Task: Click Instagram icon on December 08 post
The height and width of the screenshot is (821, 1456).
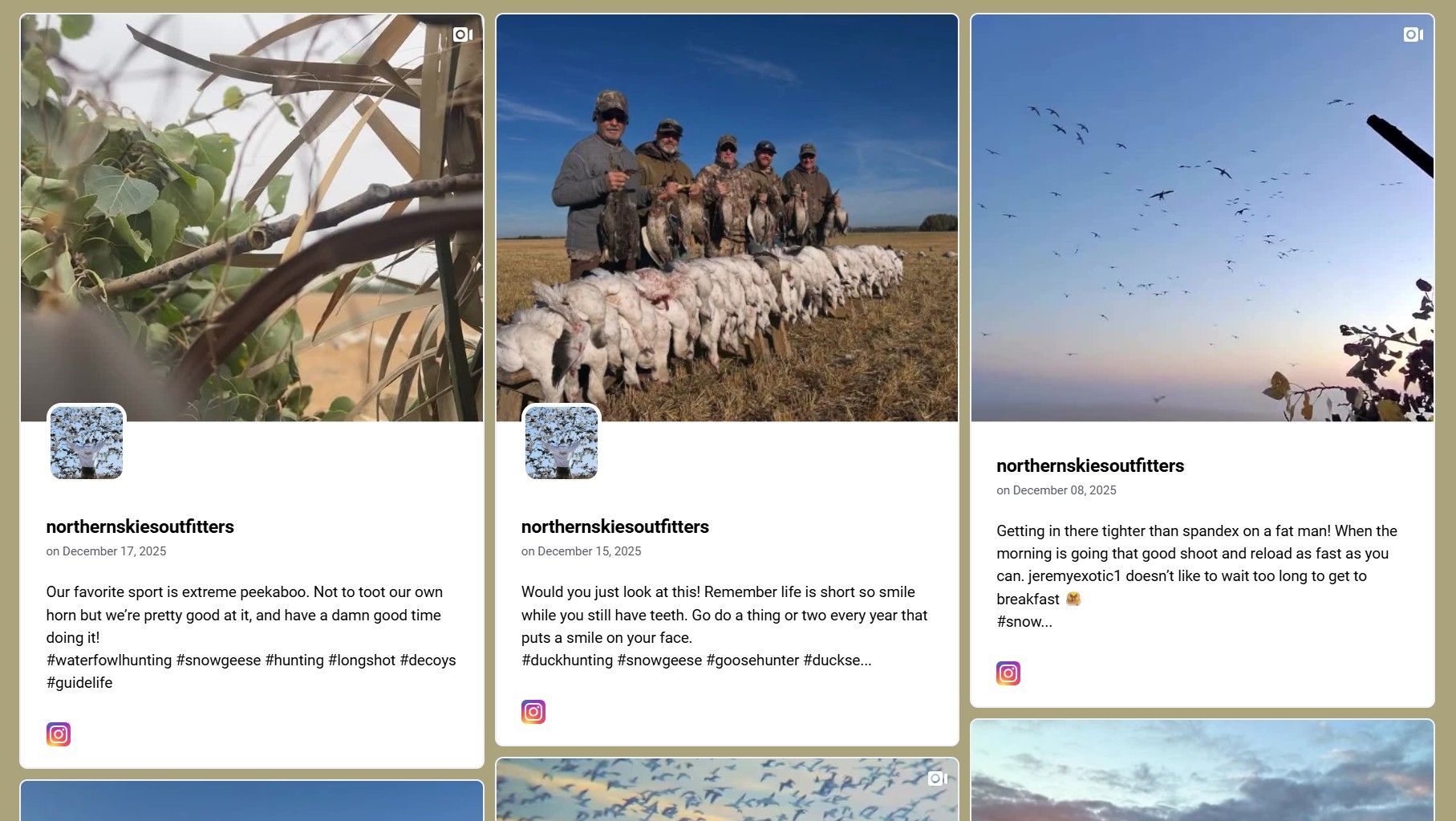Action: 1008,673
